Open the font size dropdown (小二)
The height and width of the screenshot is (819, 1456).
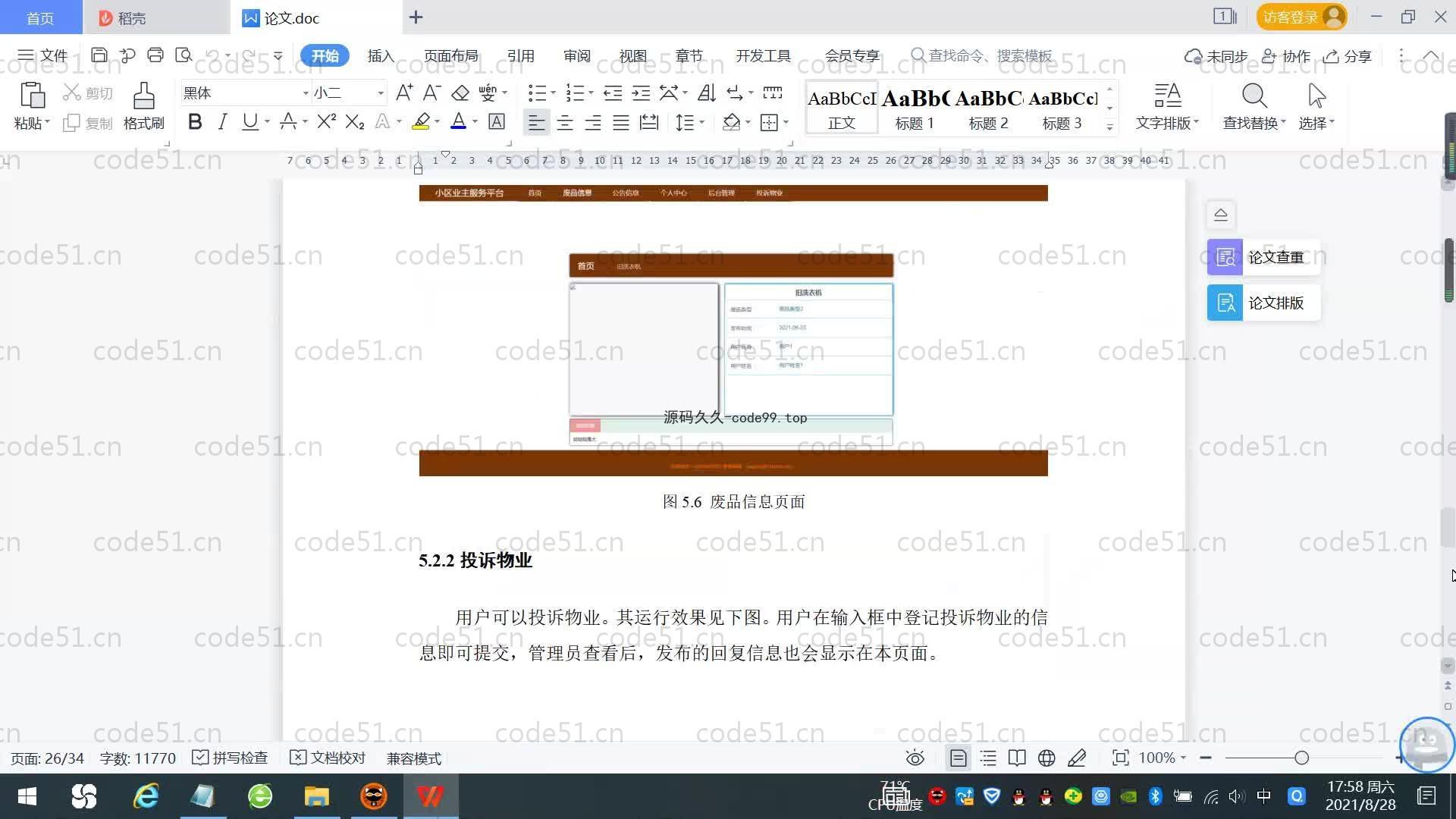pos(381,93)
